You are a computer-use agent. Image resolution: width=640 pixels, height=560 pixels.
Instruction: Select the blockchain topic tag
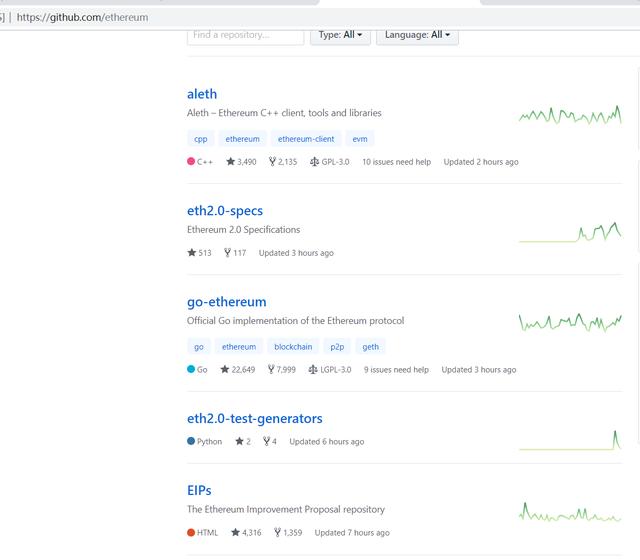click(x=293, y=347)
